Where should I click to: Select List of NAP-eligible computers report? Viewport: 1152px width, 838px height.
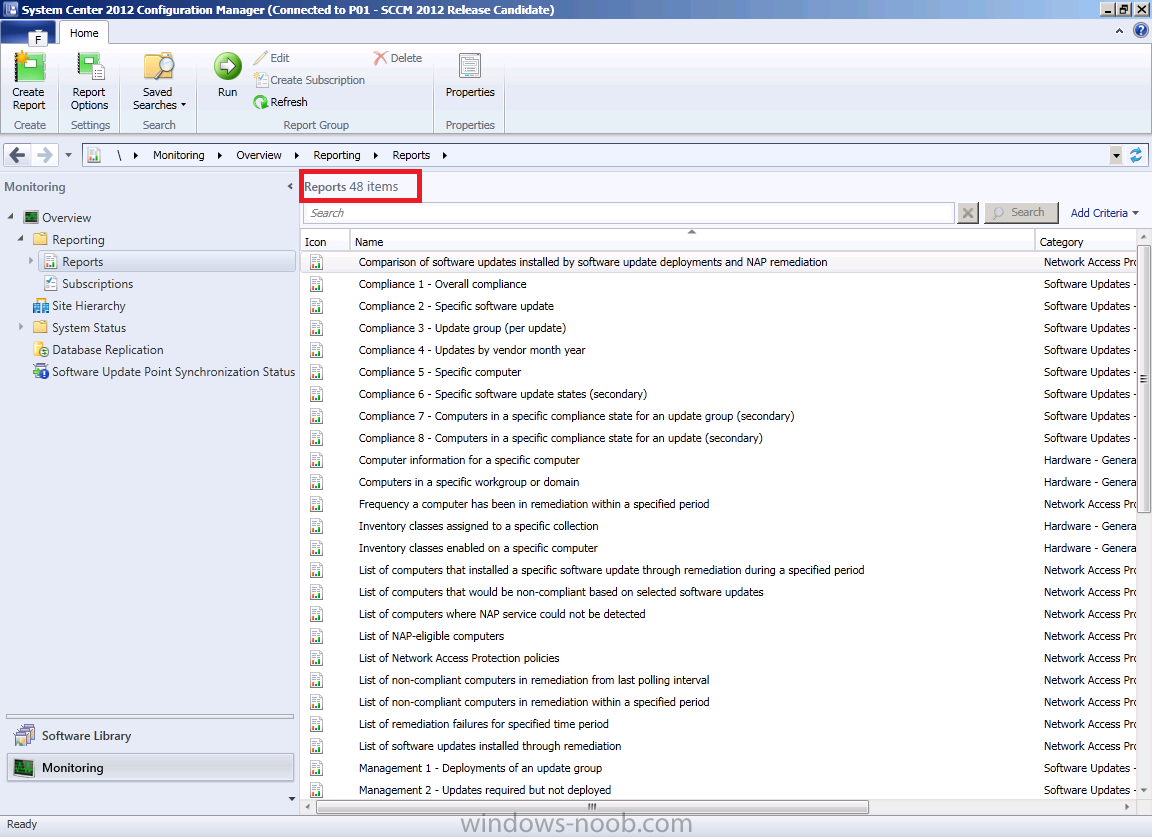[431, 637]
